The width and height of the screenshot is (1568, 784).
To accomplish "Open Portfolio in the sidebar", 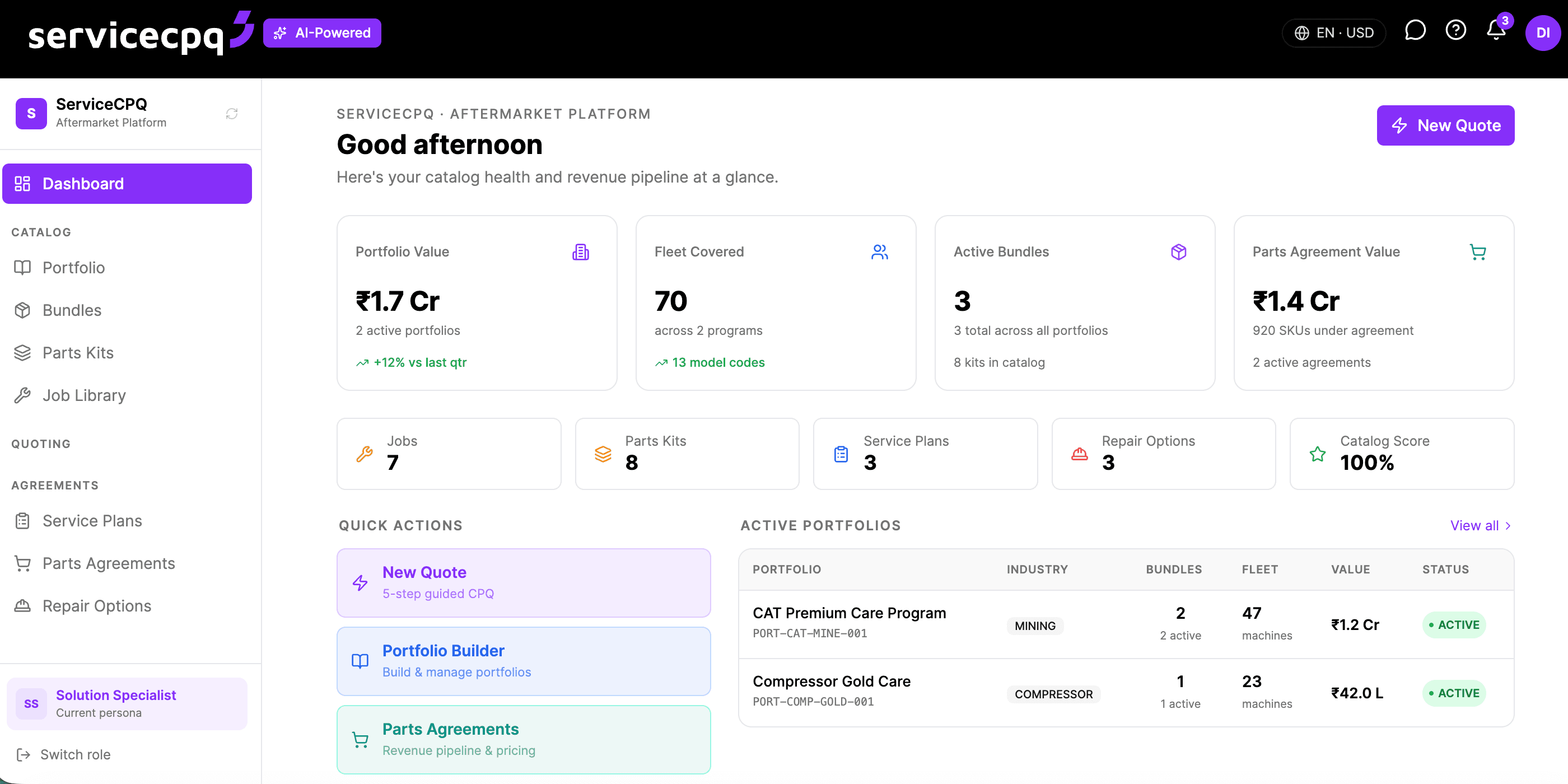I will tap(127, 268).
